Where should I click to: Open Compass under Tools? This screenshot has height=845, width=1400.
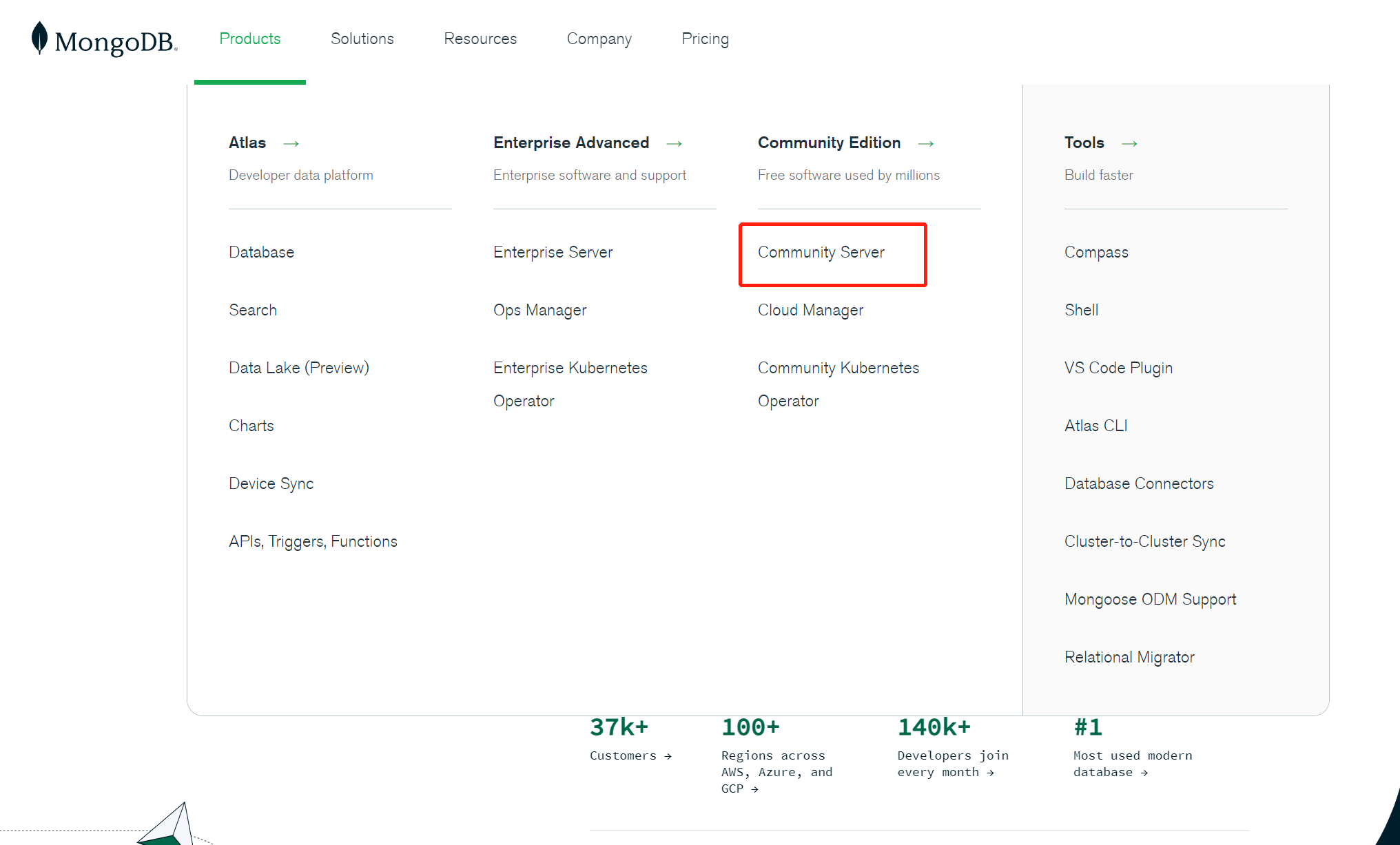point(1095,252)
